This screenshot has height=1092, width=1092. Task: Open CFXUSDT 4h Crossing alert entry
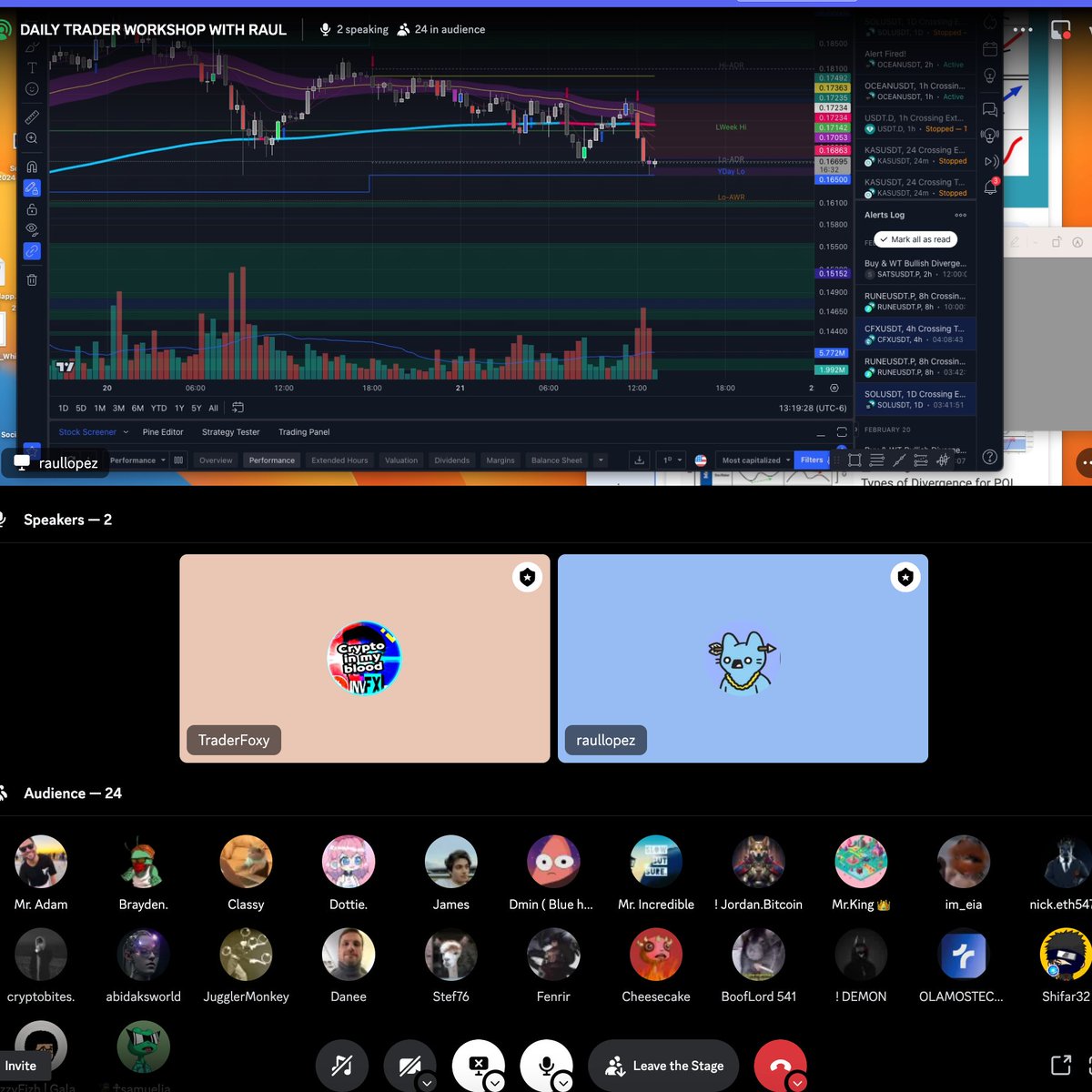click(x=917, y=334)
